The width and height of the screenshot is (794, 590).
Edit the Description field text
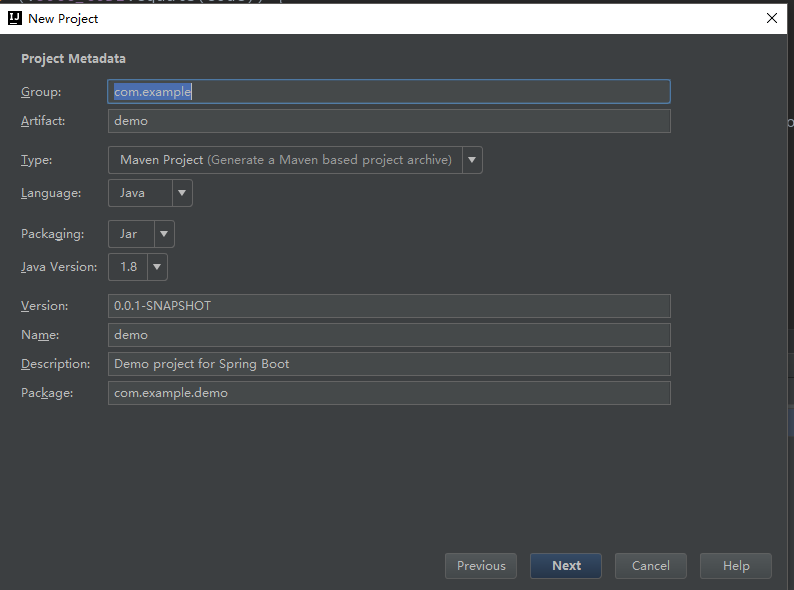click(x=388, y=364)
